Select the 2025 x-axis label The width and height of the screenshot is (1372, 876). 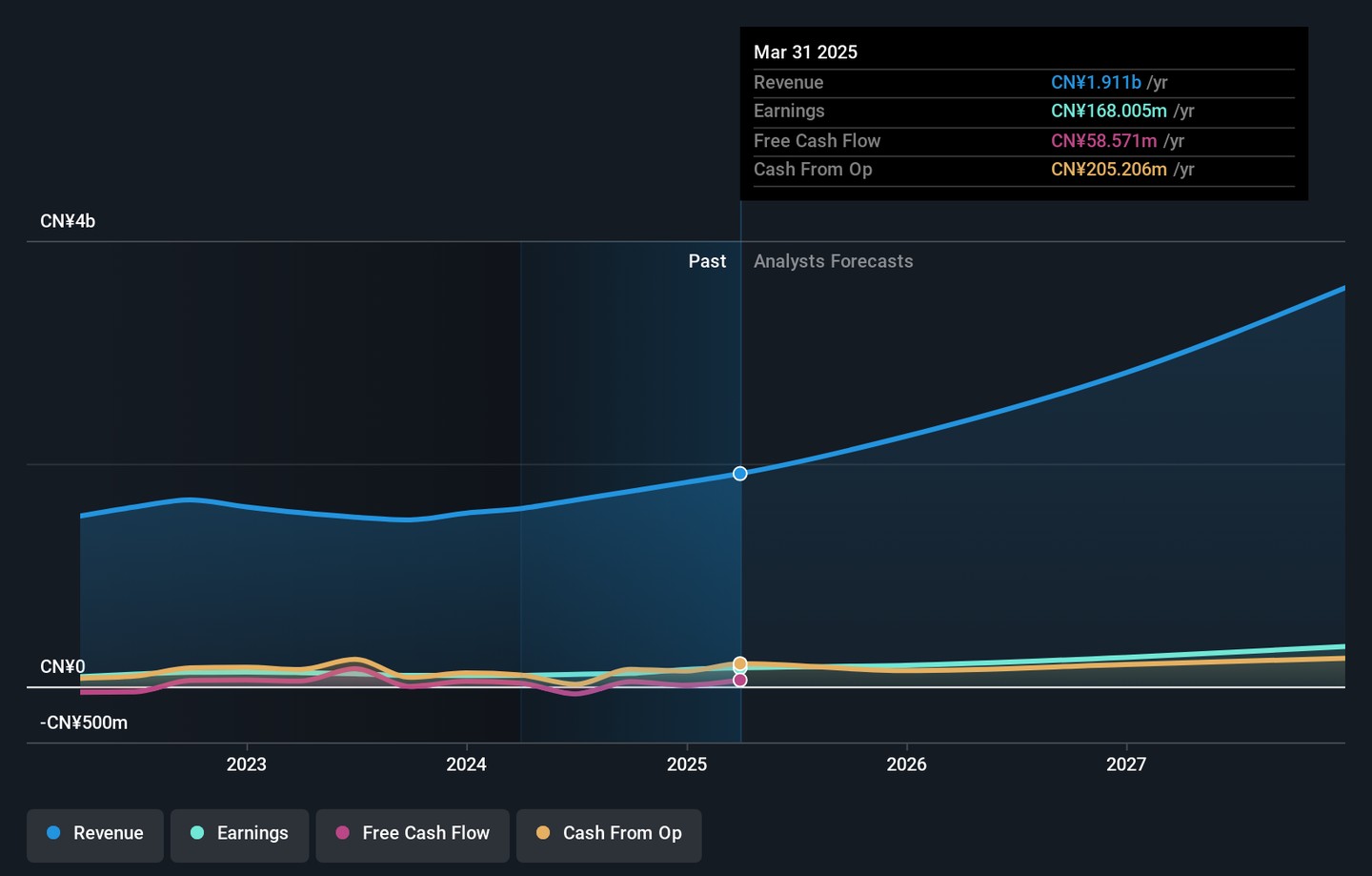687,764
